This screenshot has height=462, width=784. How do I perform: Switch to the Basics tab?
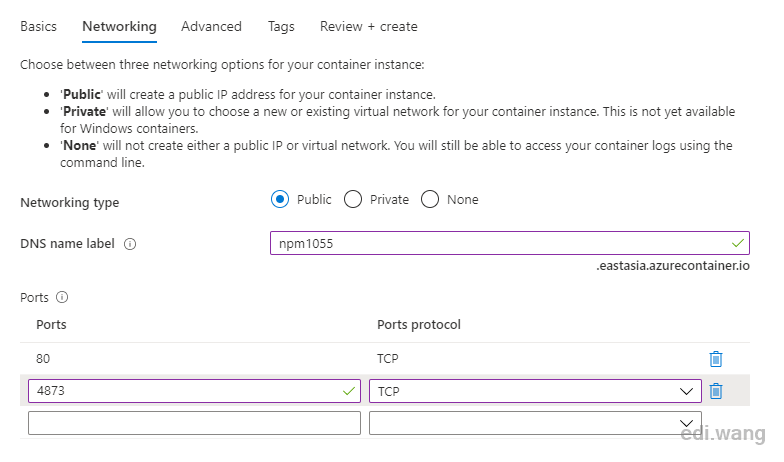(x=38, y=26)
